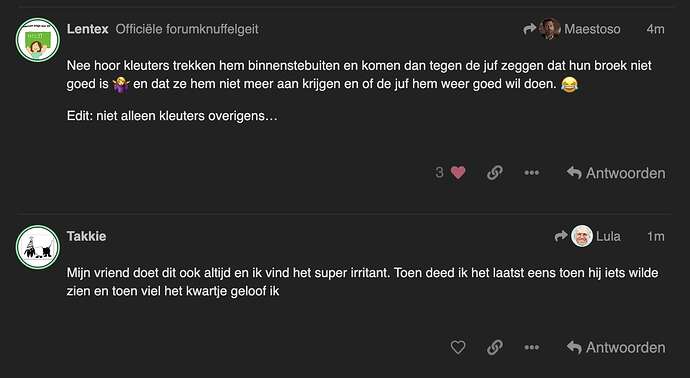This screenshot has width=690, height=378.
Task: Open Takkie's profile avatar
Action: point(38,247)
